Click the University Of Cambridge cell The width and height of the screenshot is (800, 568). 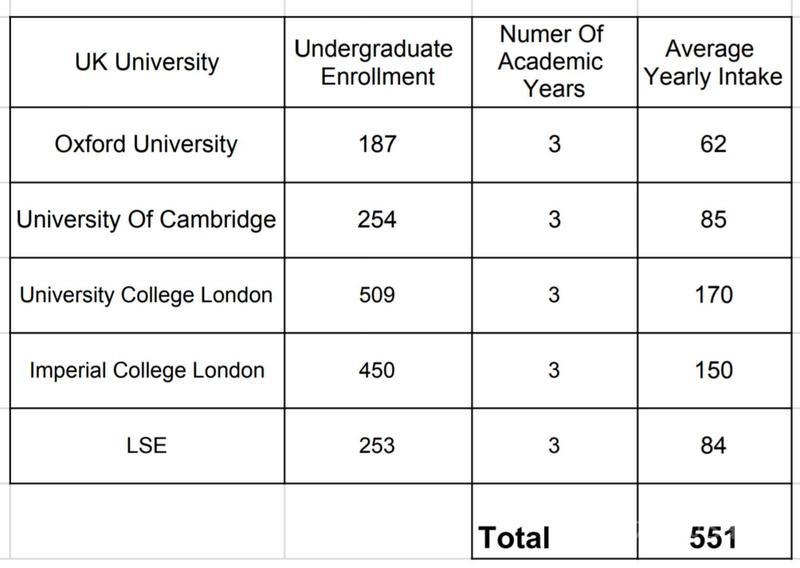tap(146, 219)
